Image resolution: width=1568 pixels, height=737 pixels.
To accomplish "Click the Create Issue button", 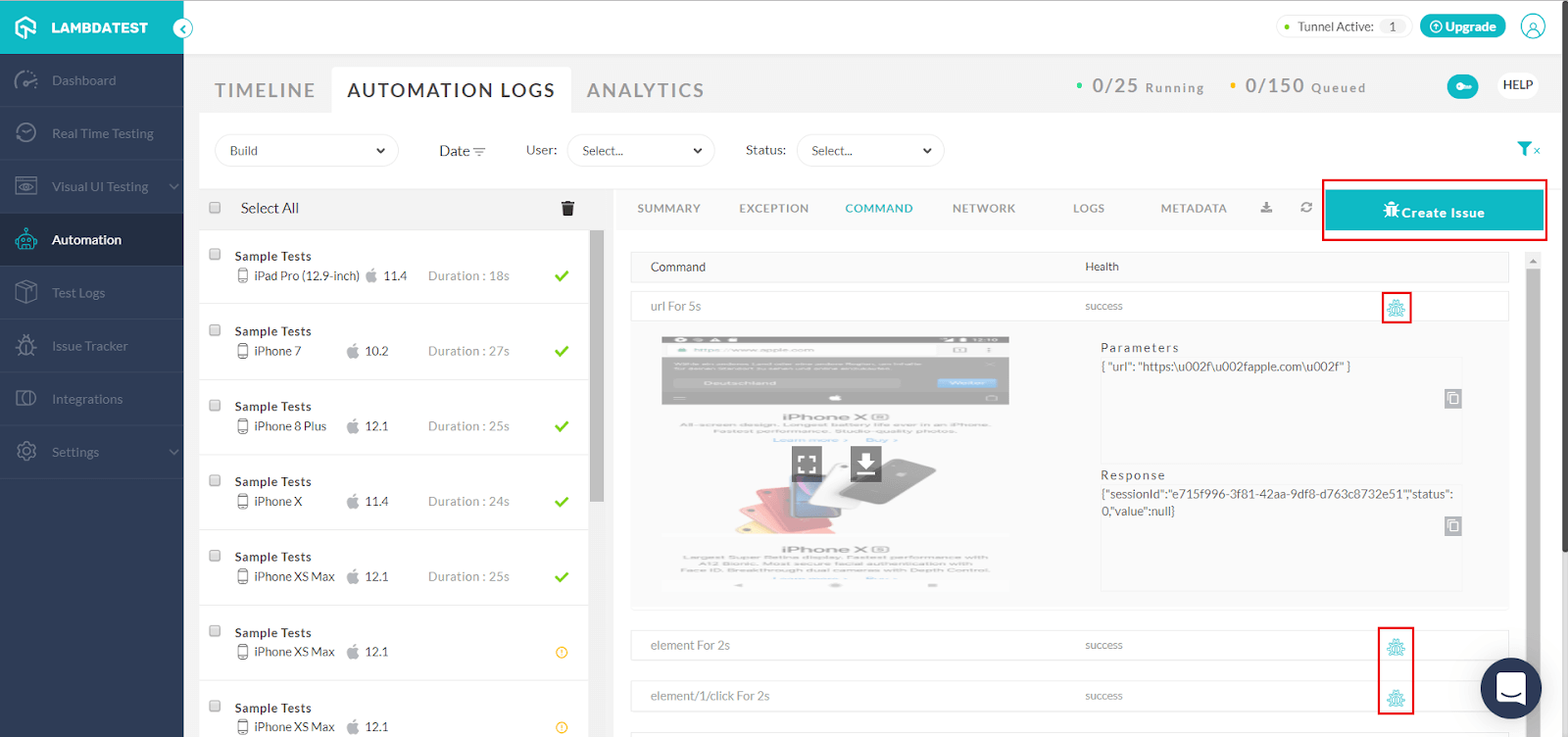I will point(1434,212).
